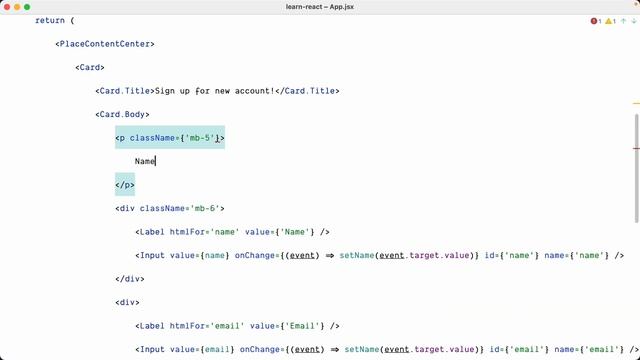Viewport: 640px width, 360px height.
Task: Jump to previous highlighted error arrow
Action: [623, 21]
